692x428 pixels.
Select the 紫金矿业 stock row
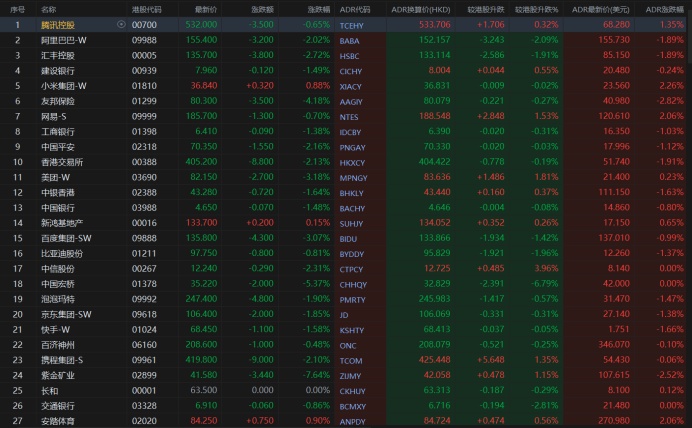point(57,375)
